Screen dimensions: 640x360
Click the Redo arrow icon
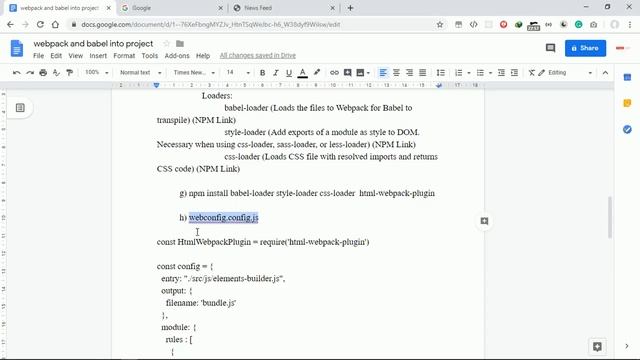pos(30,73)
